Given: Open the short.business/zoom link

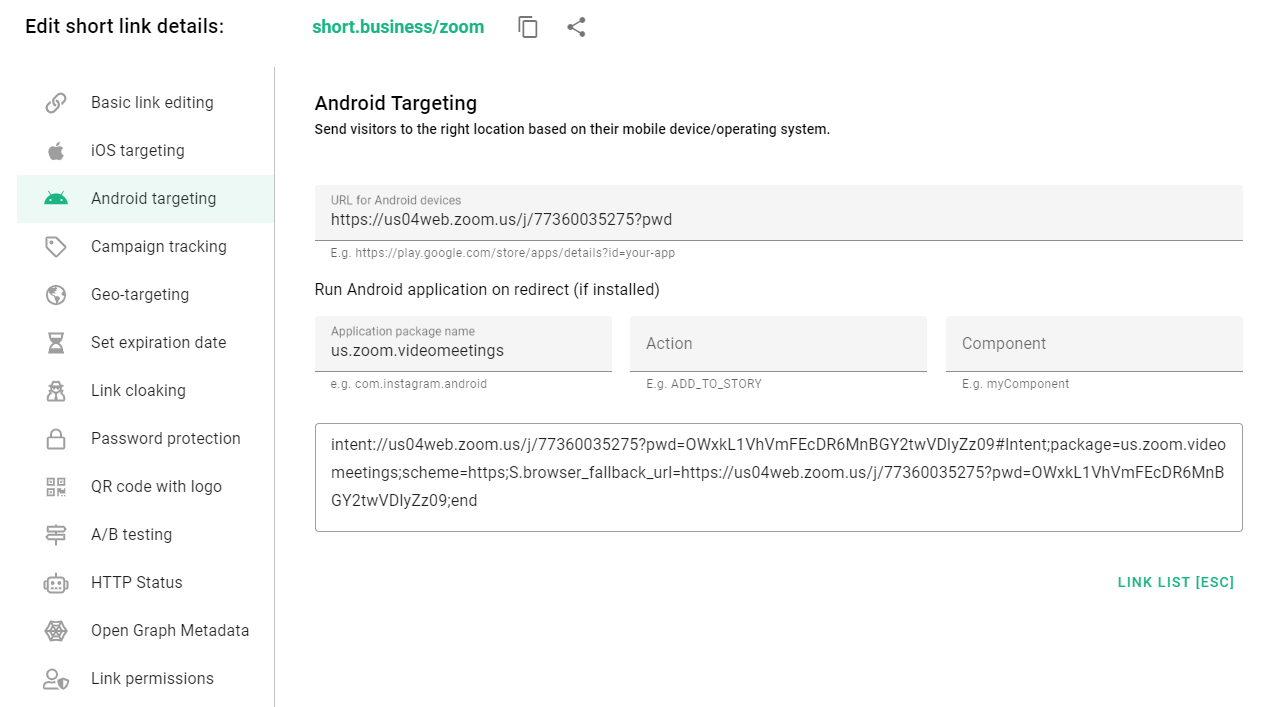Looking at the screenshot, I should pos(398,27).
